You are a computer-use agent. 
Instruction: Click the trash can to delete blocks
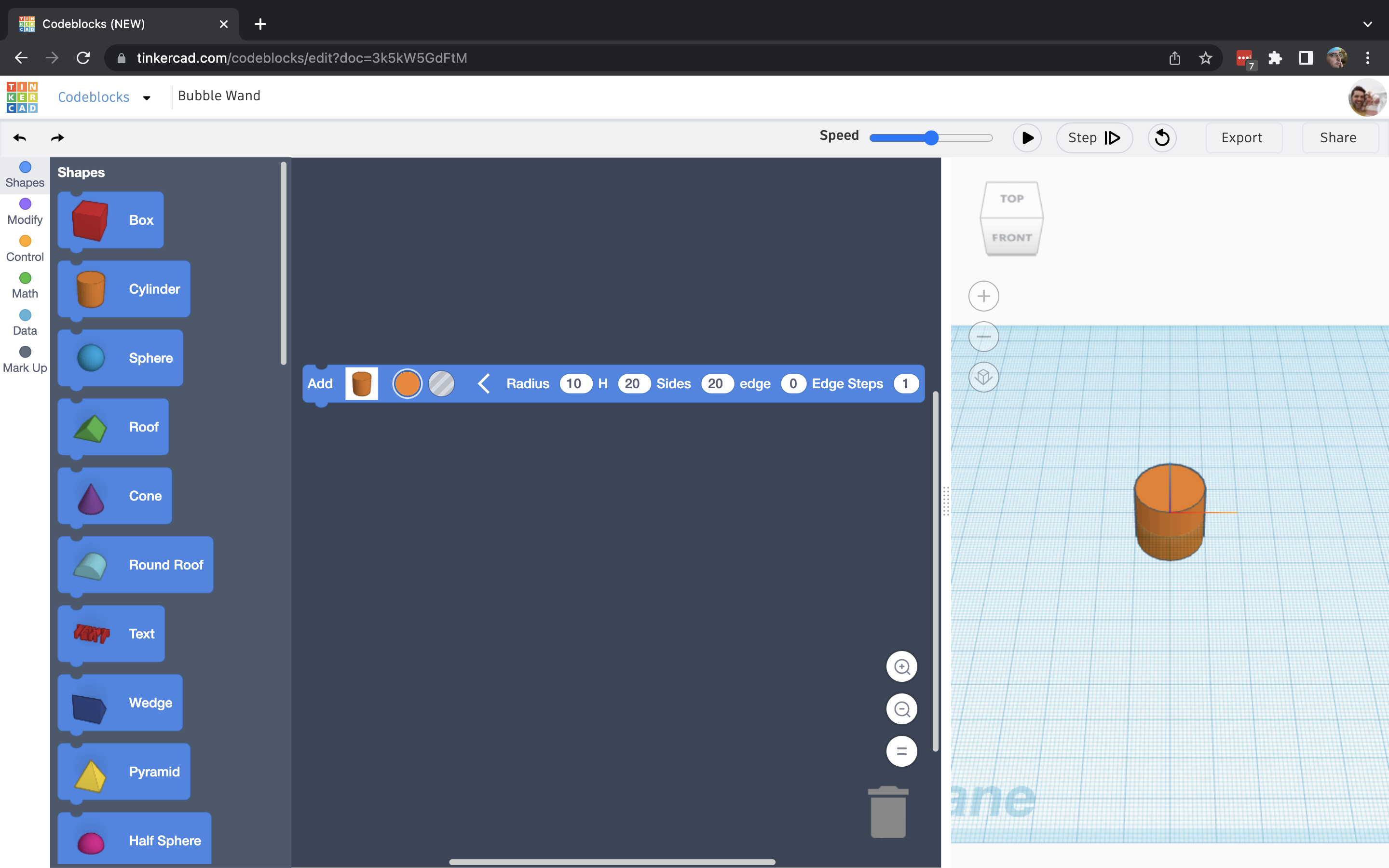888,811
